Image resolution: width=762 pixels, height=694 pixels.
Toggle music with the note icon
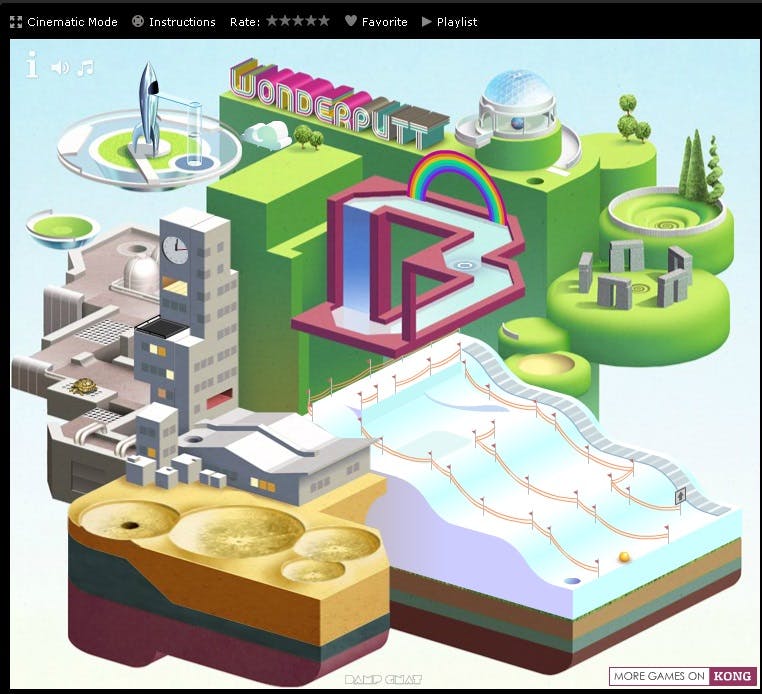(x=85, y=68)
